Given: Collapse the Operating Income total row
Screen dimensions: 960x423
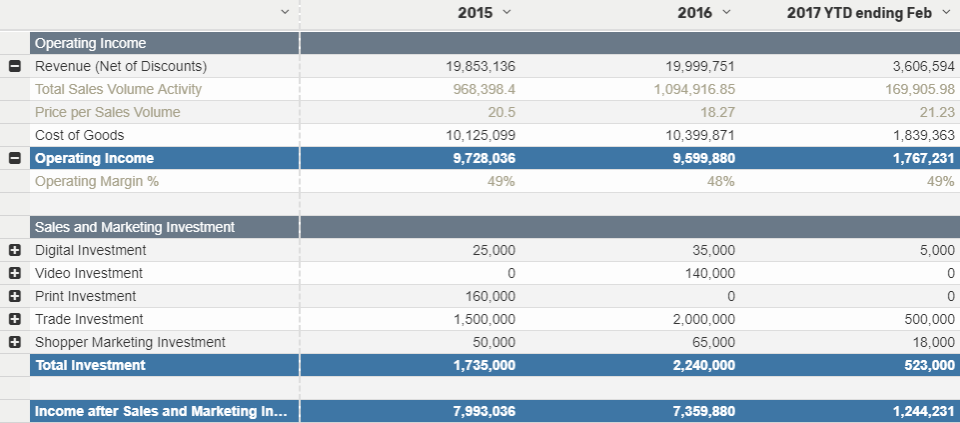Looking at the screenshot, I should pyautogui.click(x=15, y=158).
